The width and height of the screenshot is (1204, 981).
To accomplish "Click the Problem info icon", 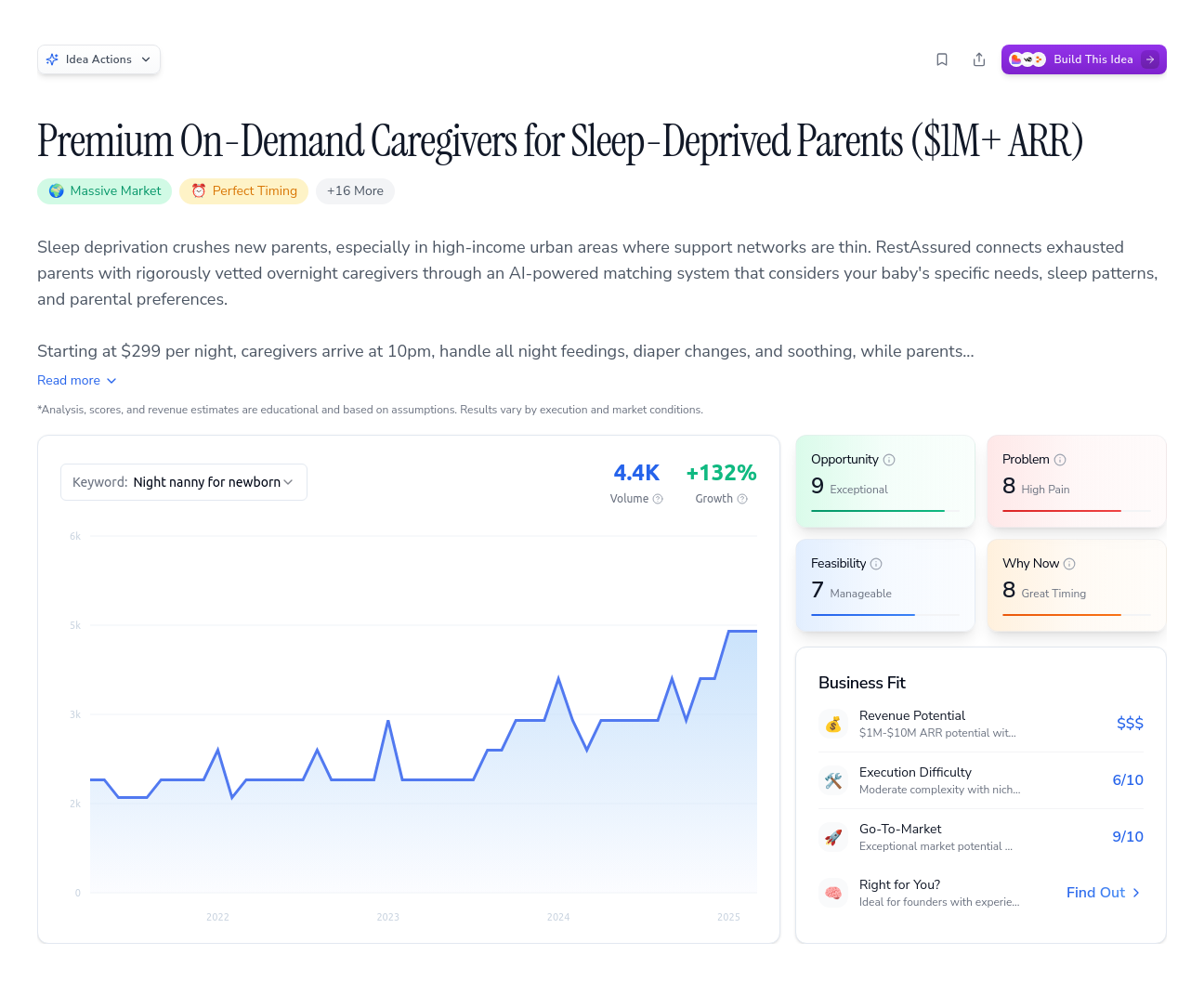I will pyautogui.click(x=1060, y=460).
